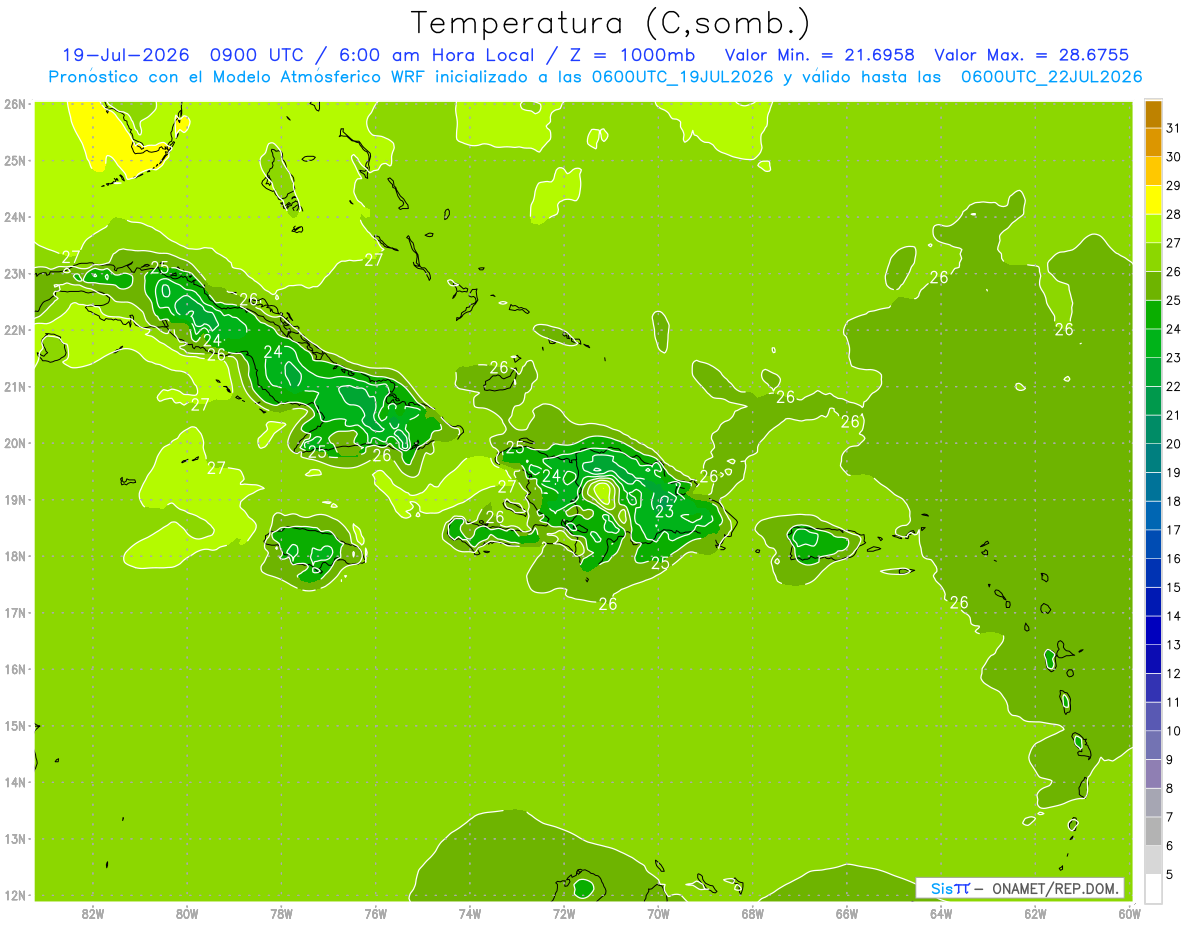
Task: Click the '12N' latitude axis label
Action: point(14,895)
